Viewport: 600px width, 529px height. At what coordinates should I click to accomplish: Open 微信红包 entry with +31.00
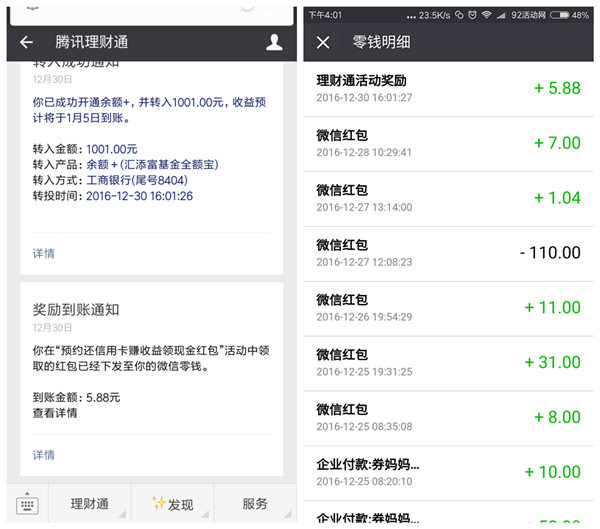tap(448, 363)
